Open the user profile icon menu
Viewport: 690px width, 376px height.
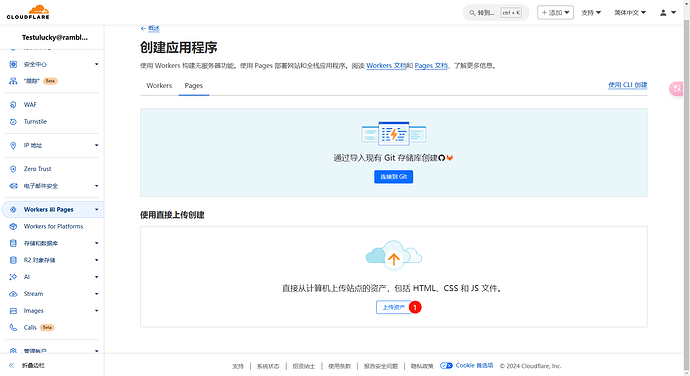click(668, 13)
